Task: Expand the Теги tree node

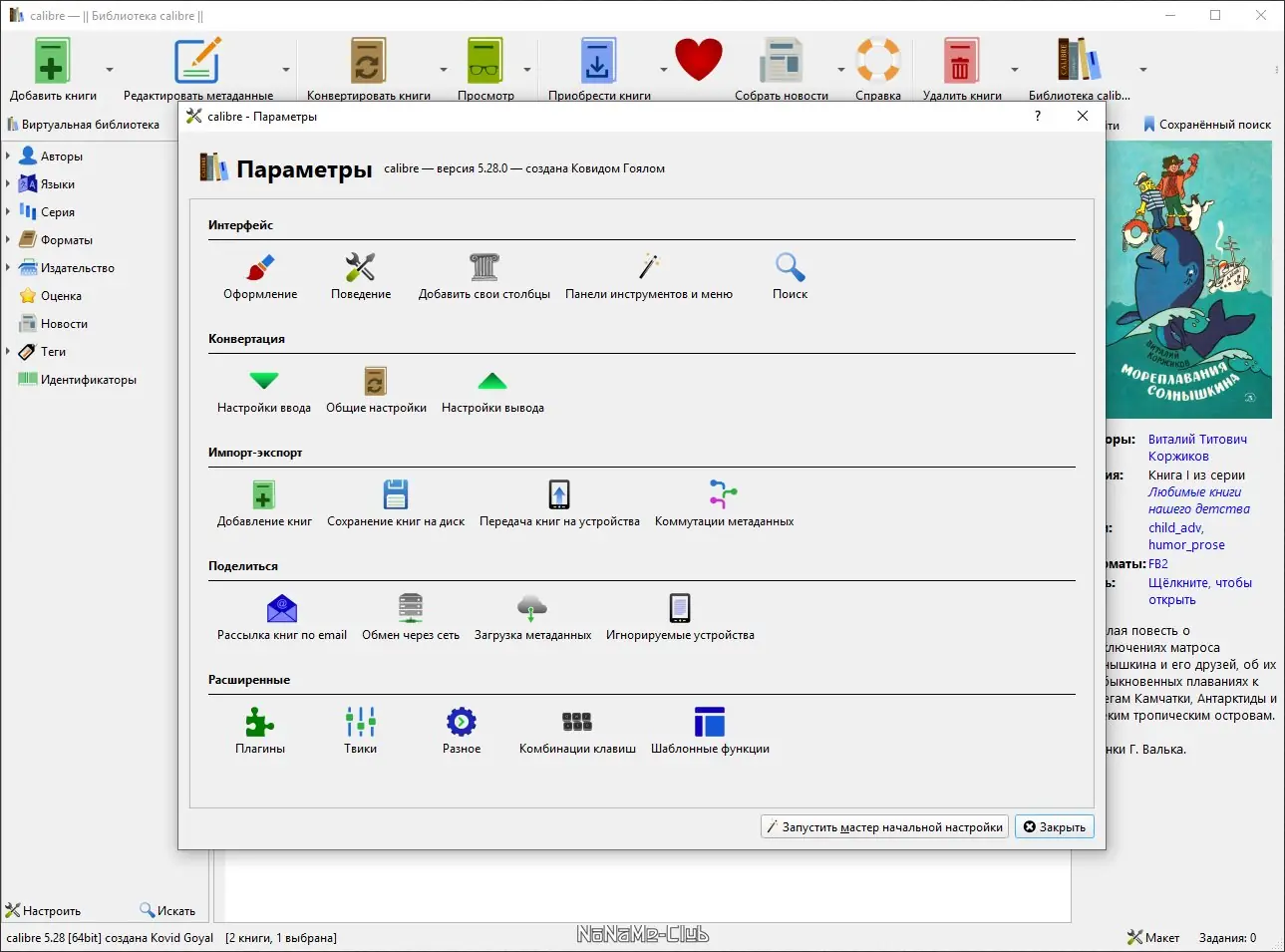Action: [x=8, y=351]
